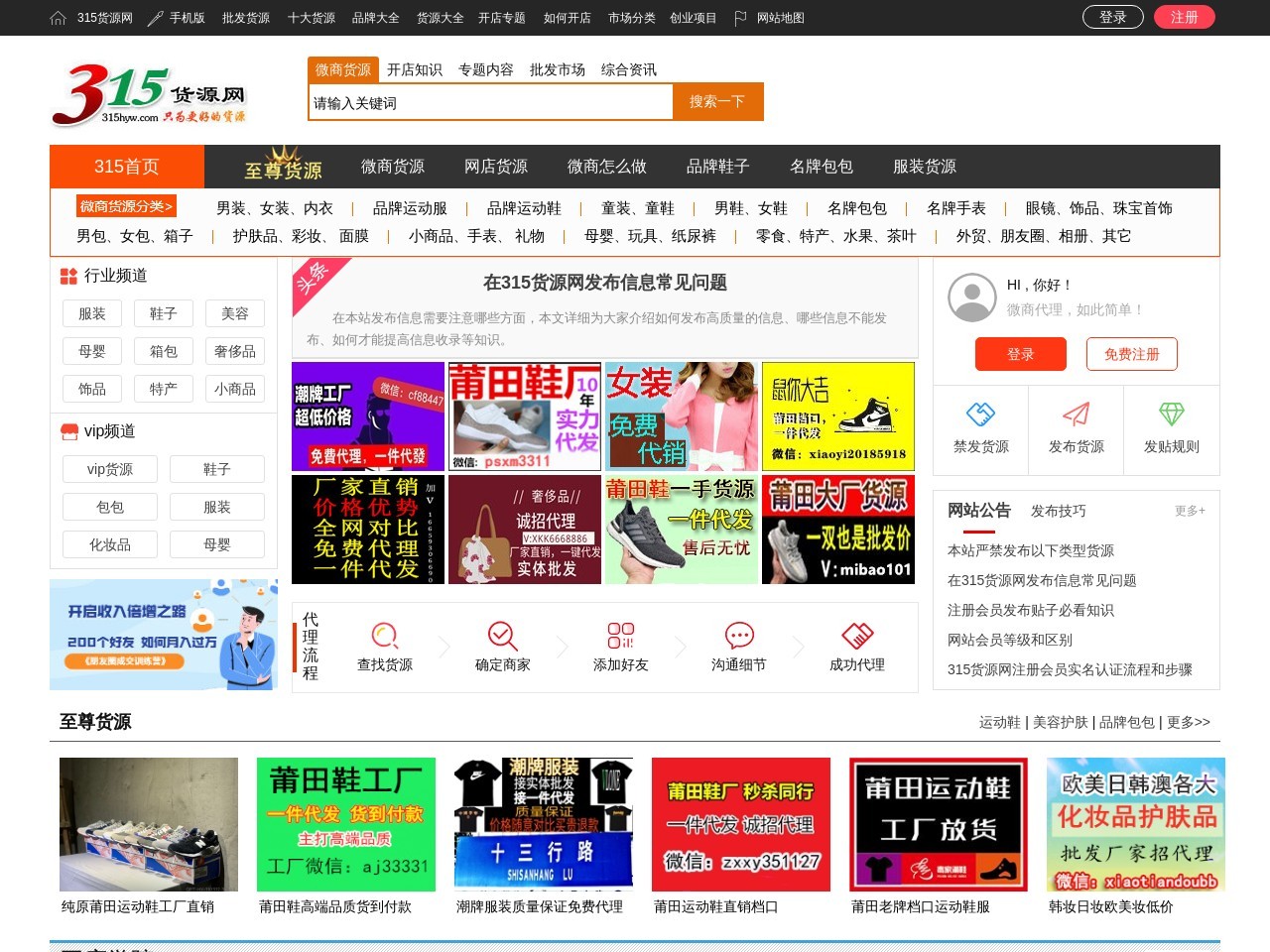
Task: Click 更多>> in 至尊货源 section
Action: (x=1189, y=722)
